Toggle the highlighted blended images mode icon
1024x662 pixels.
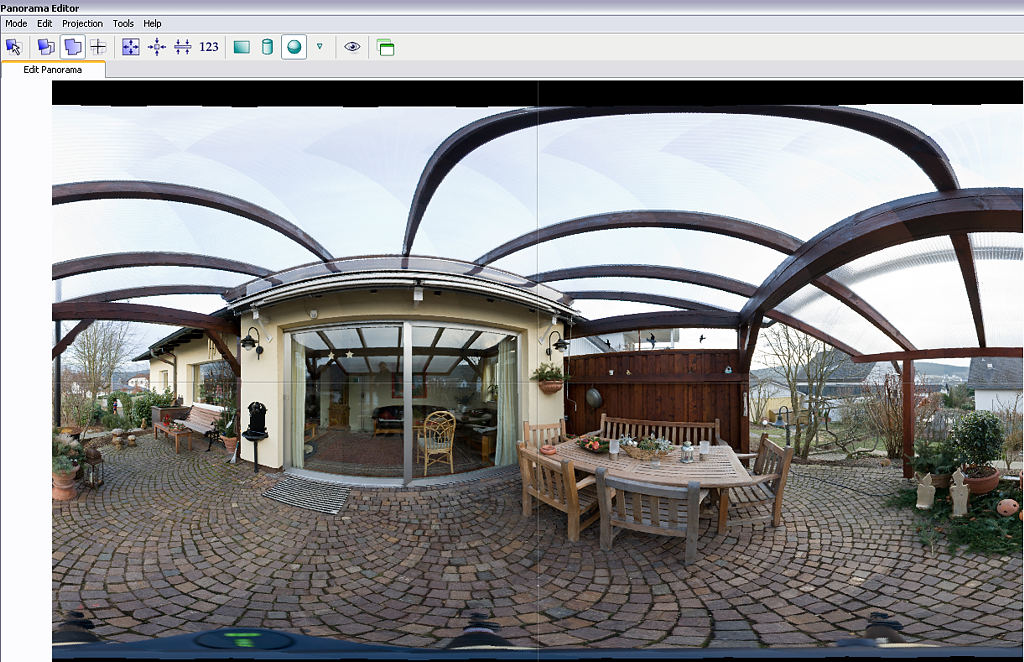point(72,46)
